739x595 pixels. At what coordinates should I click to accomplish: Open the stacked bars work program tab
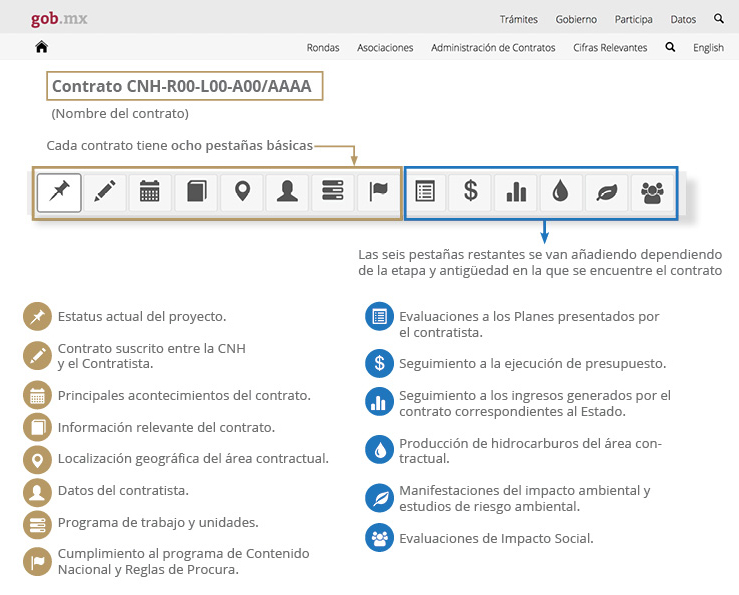tap(333, 192)
